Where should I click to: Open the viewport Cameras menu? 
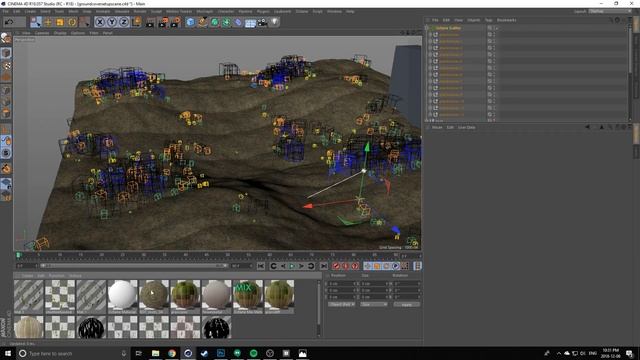pyautogui.click(x=42, y=33)
